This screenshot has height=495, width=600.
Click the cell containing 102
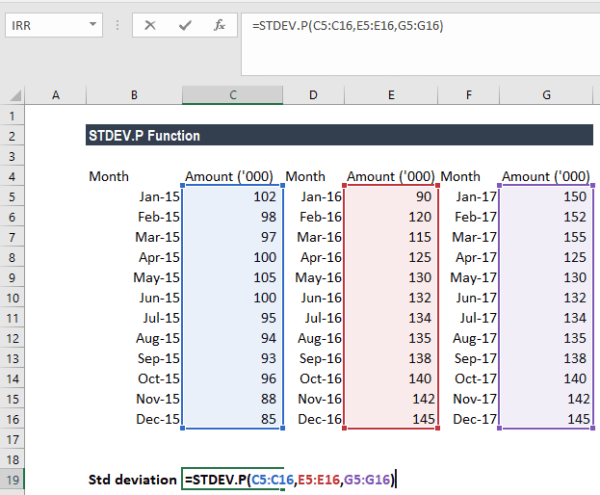[233, 197]
